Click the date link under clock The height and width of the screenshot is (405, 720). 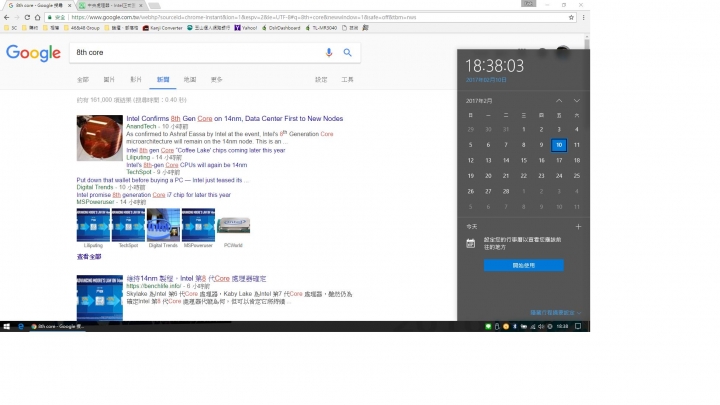point(486,80)
